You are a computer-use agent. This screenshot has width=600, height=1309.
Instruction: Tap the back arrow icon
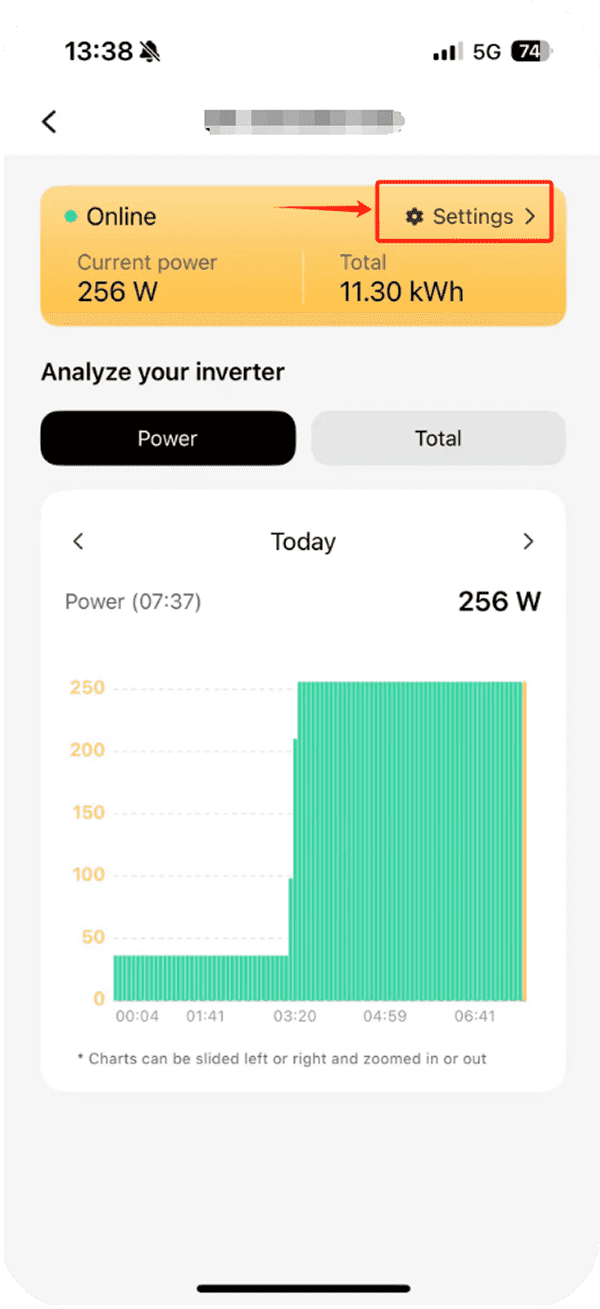(x=50, y=122)
